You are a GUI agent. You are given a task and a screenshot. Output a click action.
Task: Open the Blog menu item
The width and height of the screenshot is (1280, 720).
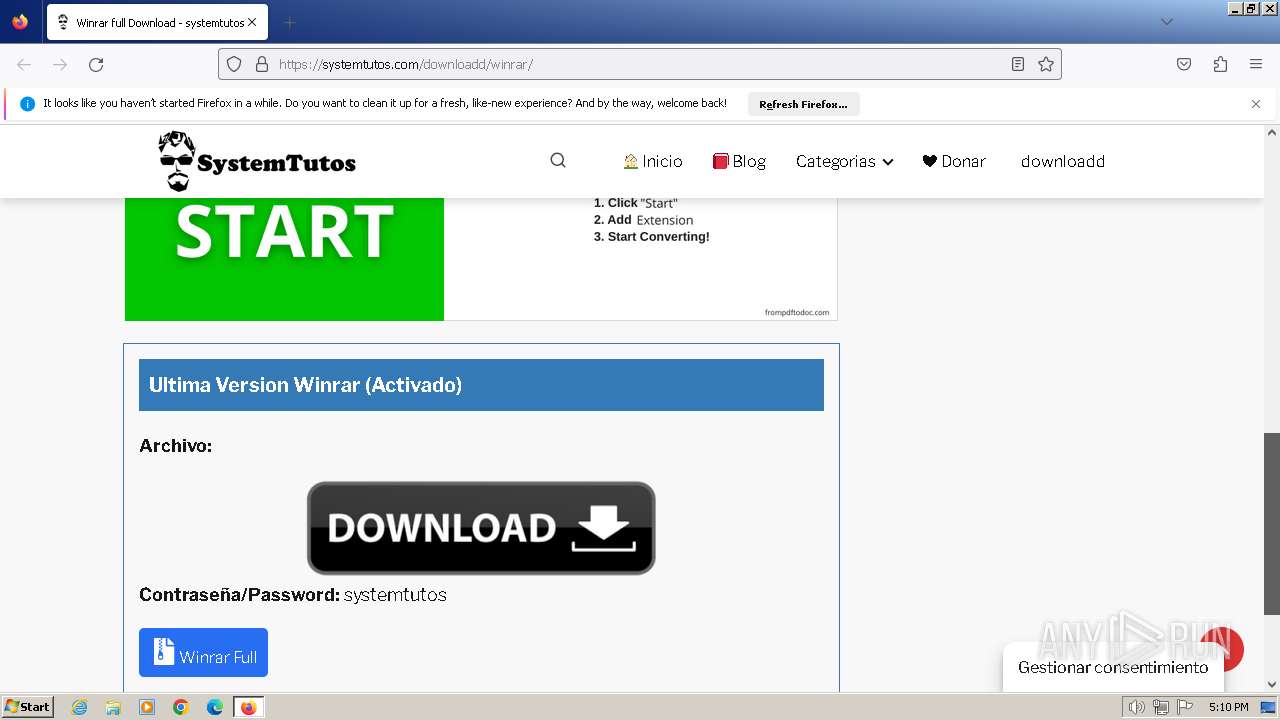(739, 161)
